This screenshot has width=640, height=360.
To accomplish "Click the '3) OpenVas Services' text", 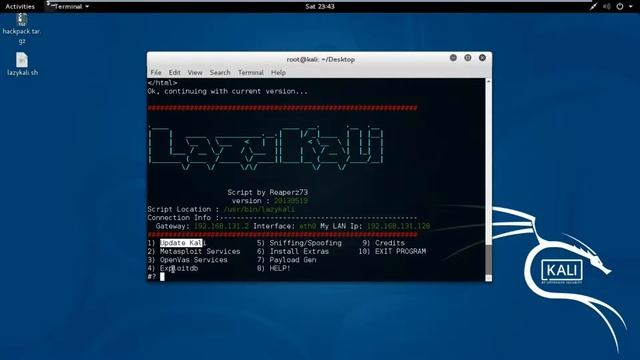I will pos(187,260).
